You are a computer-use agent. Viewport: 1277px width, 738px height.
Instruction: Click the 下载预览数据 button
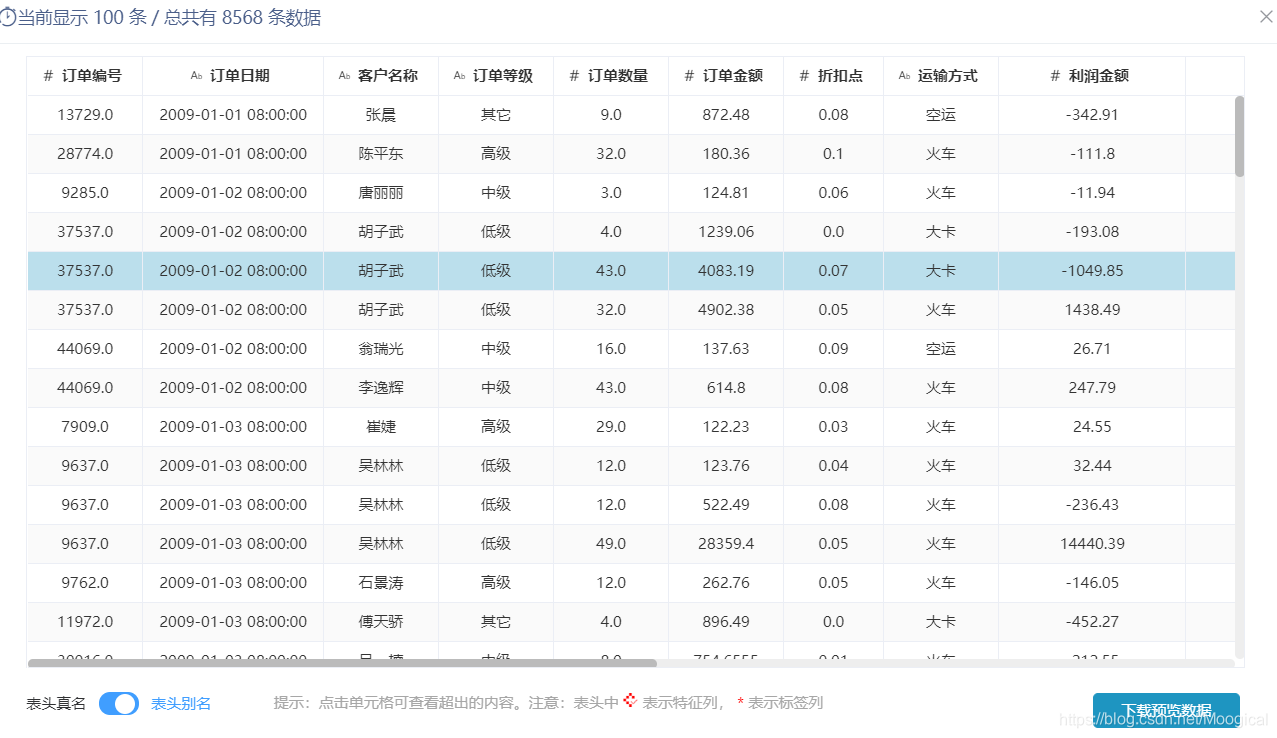point(1166,710)
